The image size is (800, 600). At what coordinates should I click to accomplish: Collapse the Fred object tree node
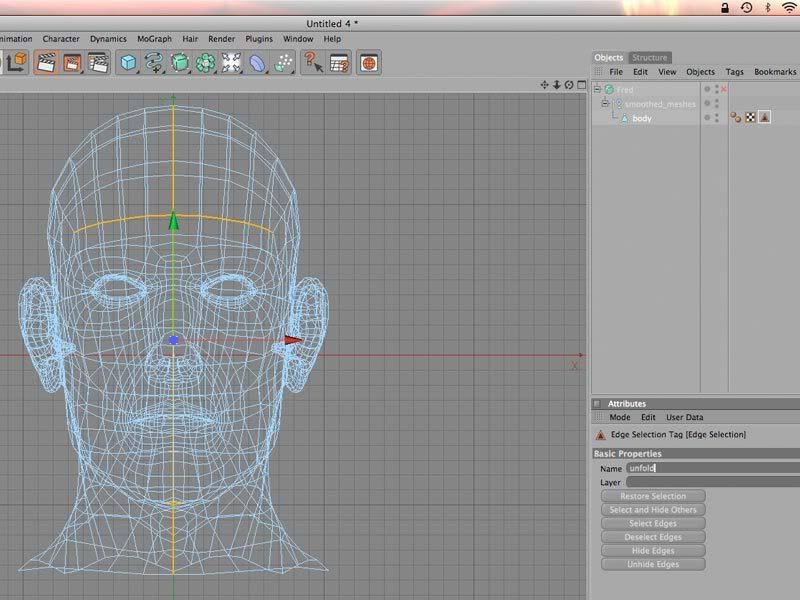597,90
